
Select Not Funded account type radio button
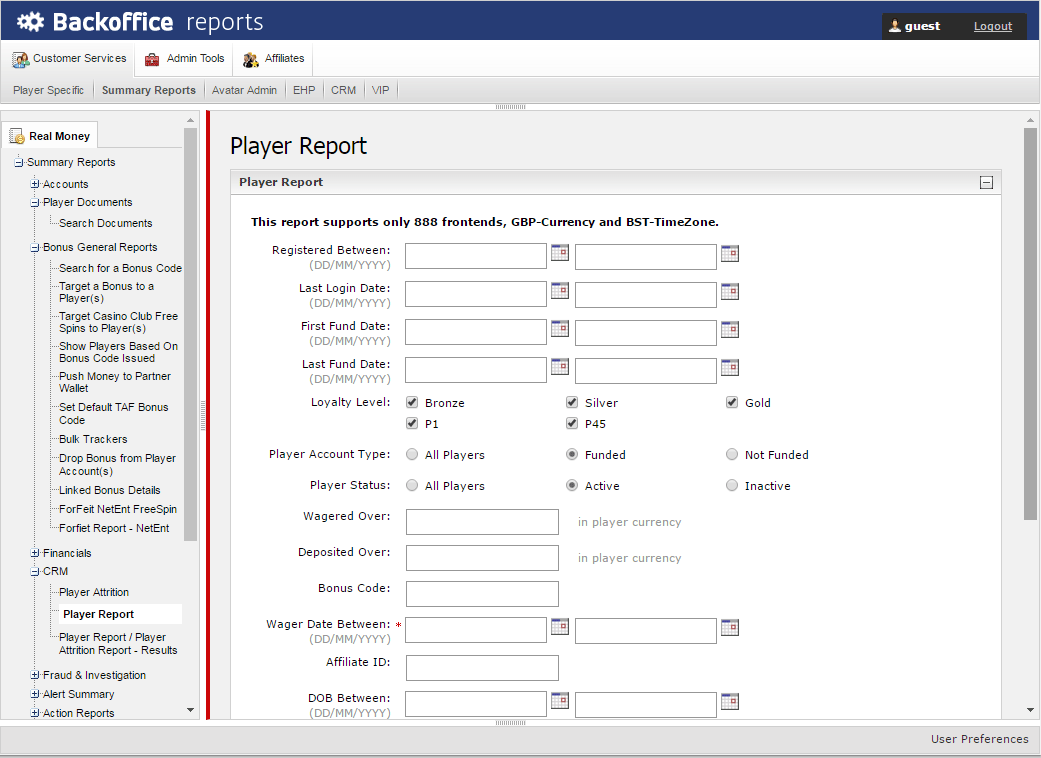tap(732, 454)
